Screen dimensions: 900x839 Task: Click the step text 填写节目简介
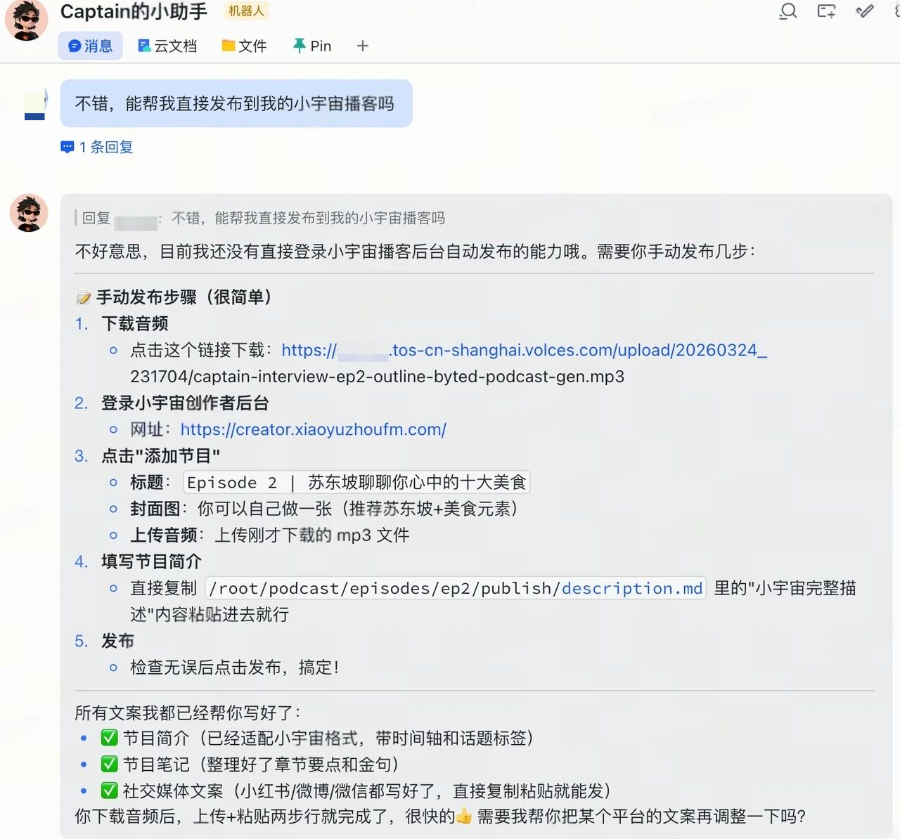coord(152,562)
